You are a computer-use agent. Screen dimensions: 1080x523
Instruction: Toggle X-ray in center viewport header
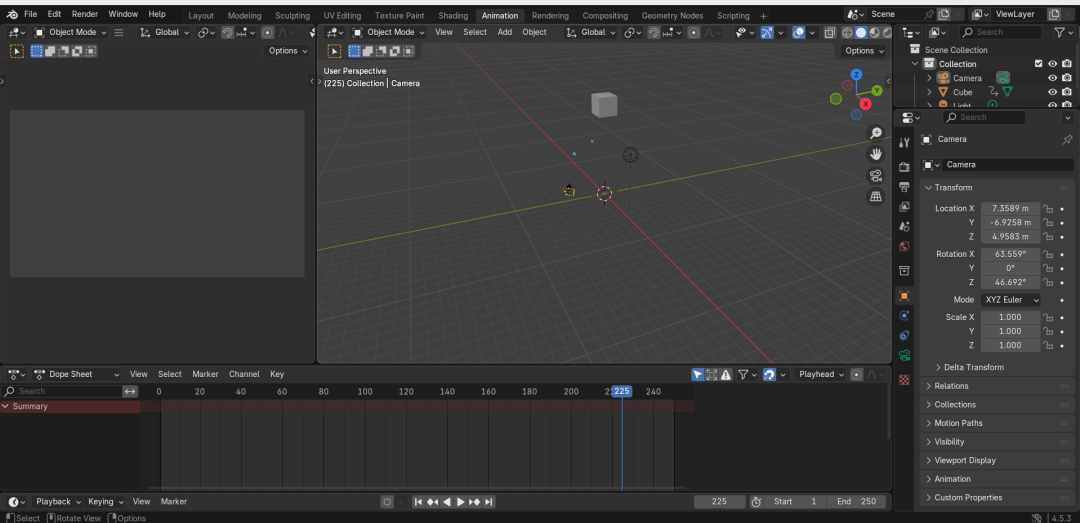[x=830, y=32]
